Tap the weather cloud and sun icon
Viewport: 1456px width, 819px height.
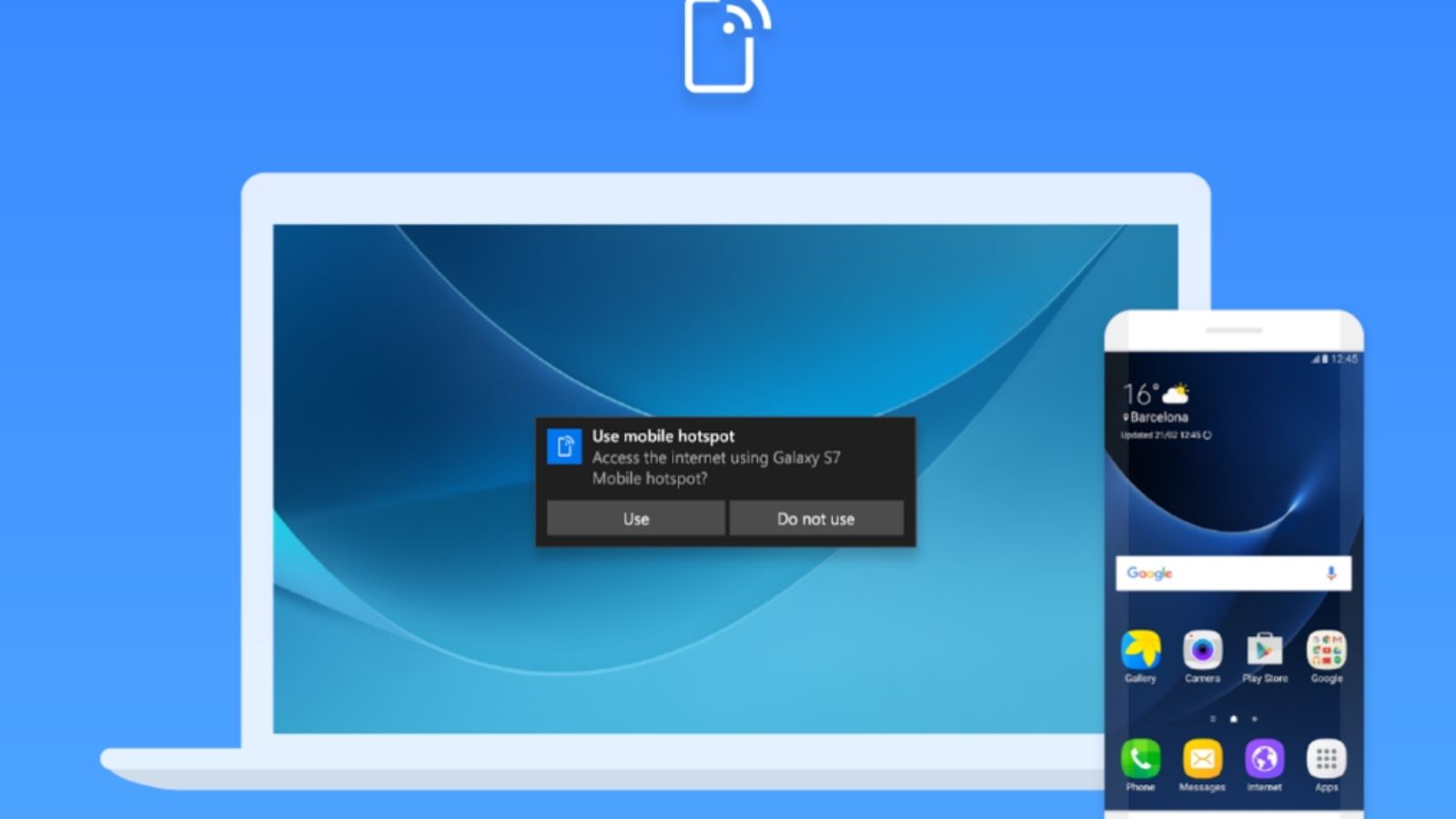(1177, 394)
